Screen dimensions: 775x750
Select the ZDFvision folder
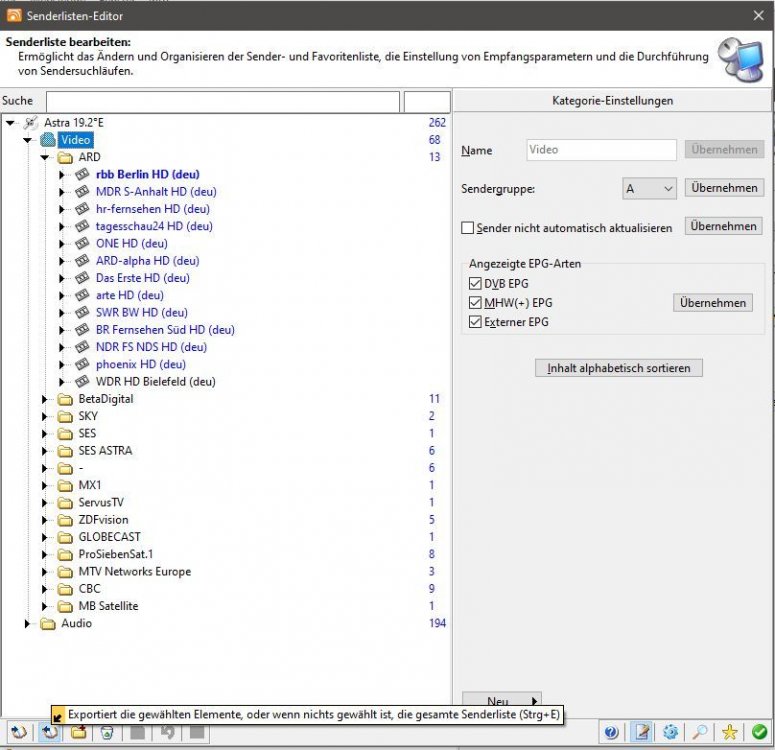click(103, 520)
